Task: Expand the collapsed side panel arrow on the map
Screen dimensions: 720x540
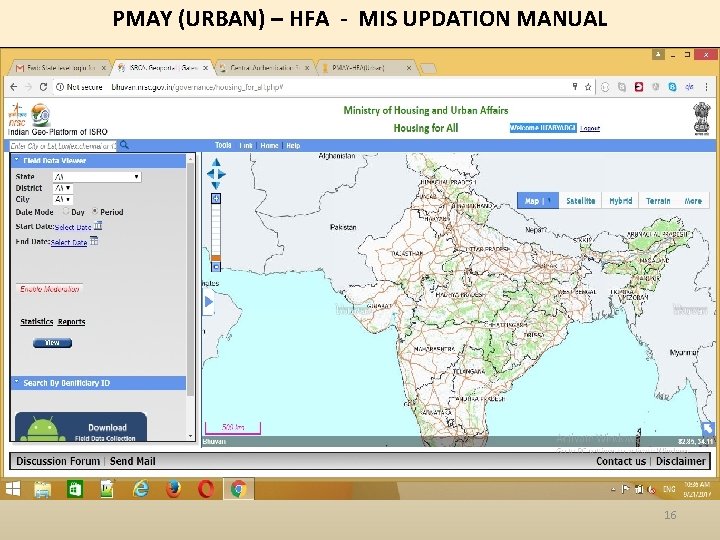Action: point(208,302)
